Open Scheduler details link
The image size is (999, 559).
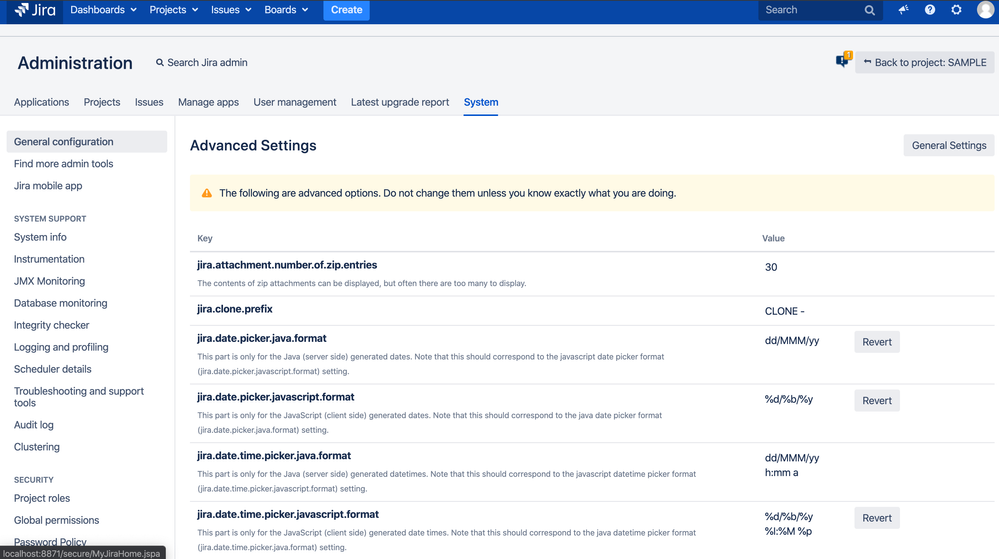point(52,369)
